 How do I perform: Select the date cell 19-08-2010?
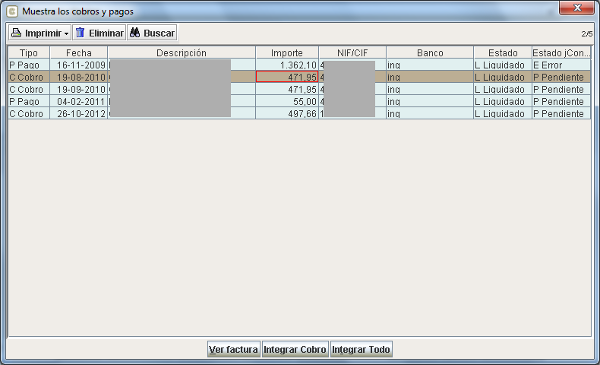(79, 77)
